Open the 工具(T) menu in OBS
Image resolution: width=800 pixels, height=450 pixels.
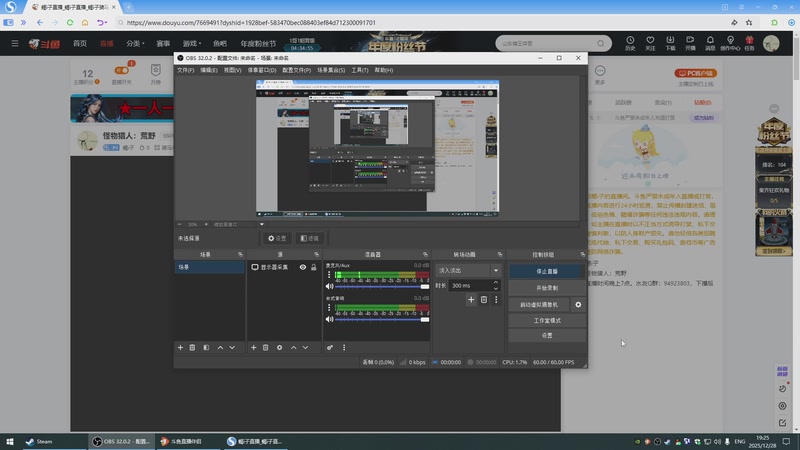click(x=360, y=70)
